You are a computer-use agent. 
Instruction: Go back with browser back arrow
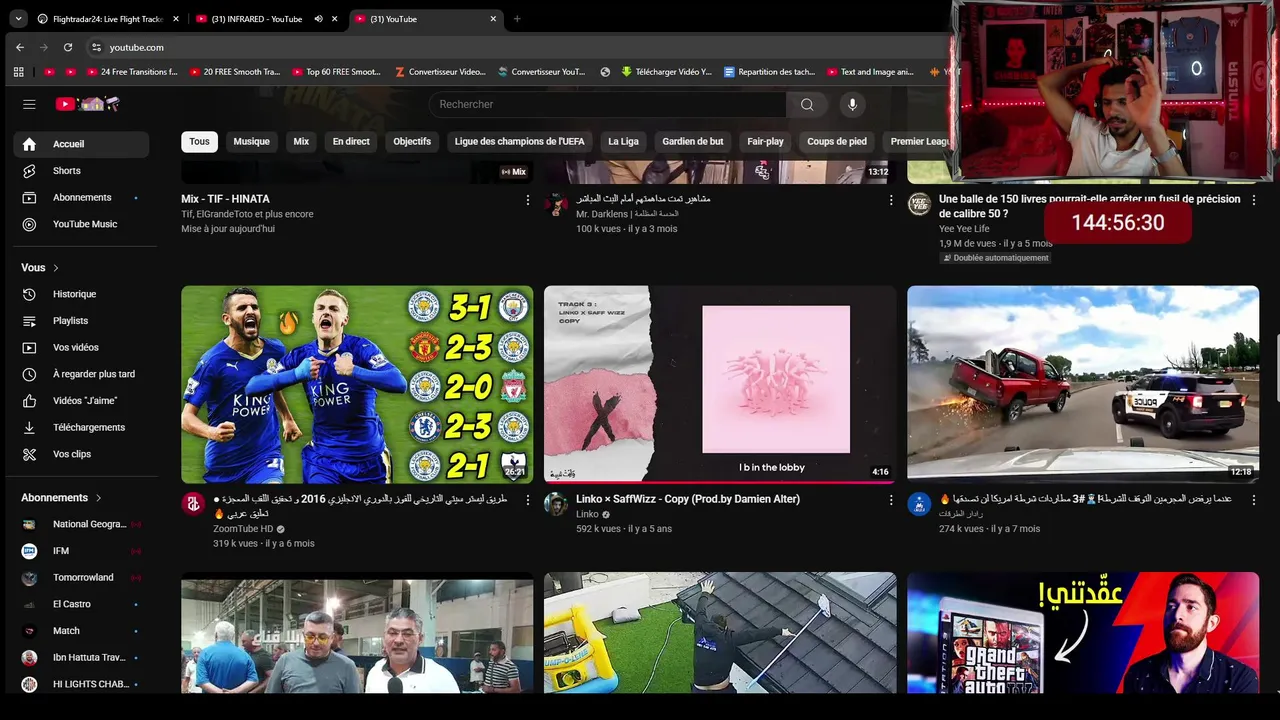19,47
